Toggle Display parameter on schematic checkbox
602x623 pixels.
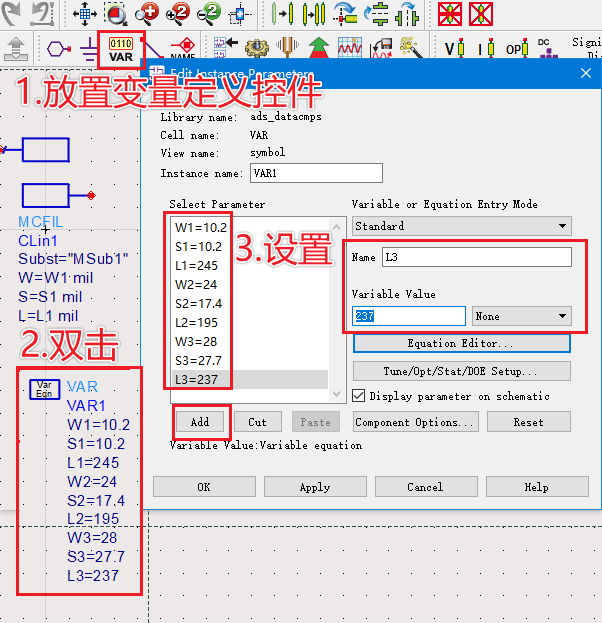[x=358, y=396]
